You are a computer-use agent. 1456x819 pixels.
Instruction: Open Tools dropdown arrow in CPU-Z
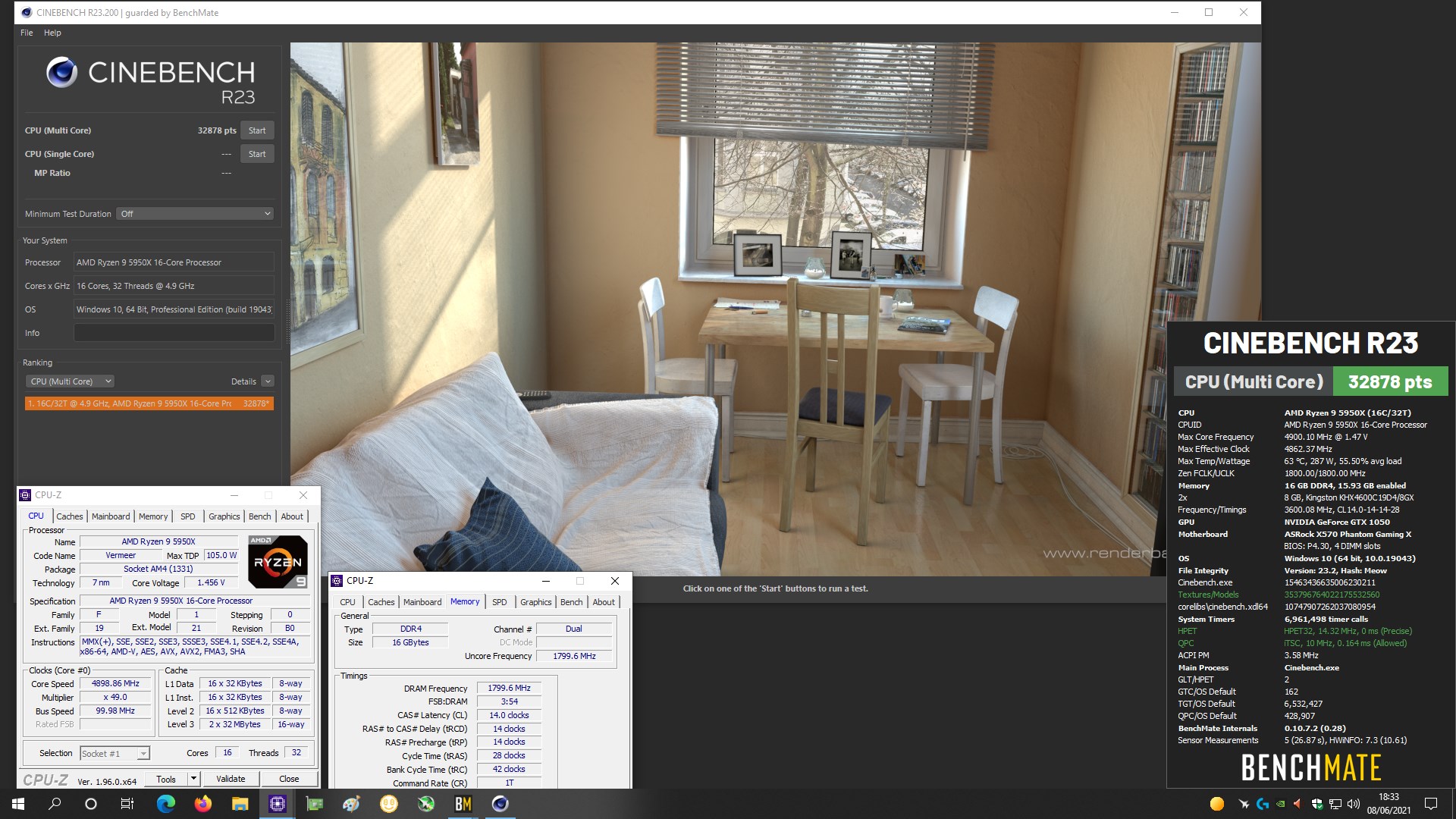[193, 779]
